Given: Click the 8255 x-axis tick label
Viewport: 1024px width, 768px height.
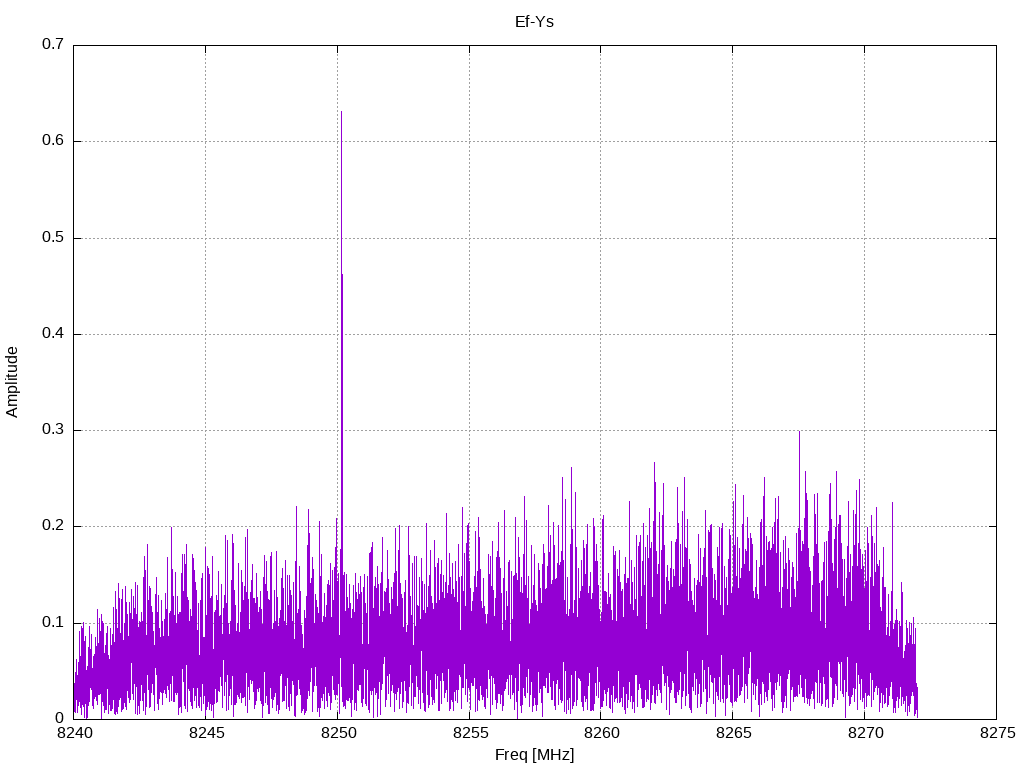Looking at the screenshot, I should coord(469,735).
